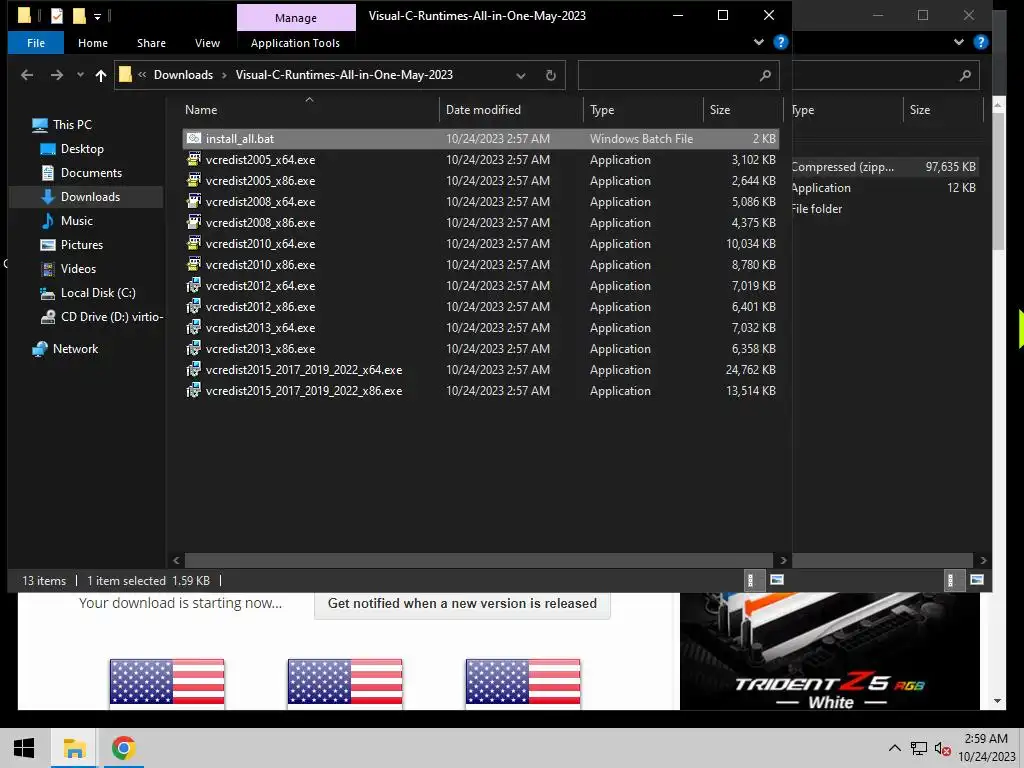Select vcredist2013_x86.exe file icon
This screenshot has height=768, width=1024.
tap(194, 348)
